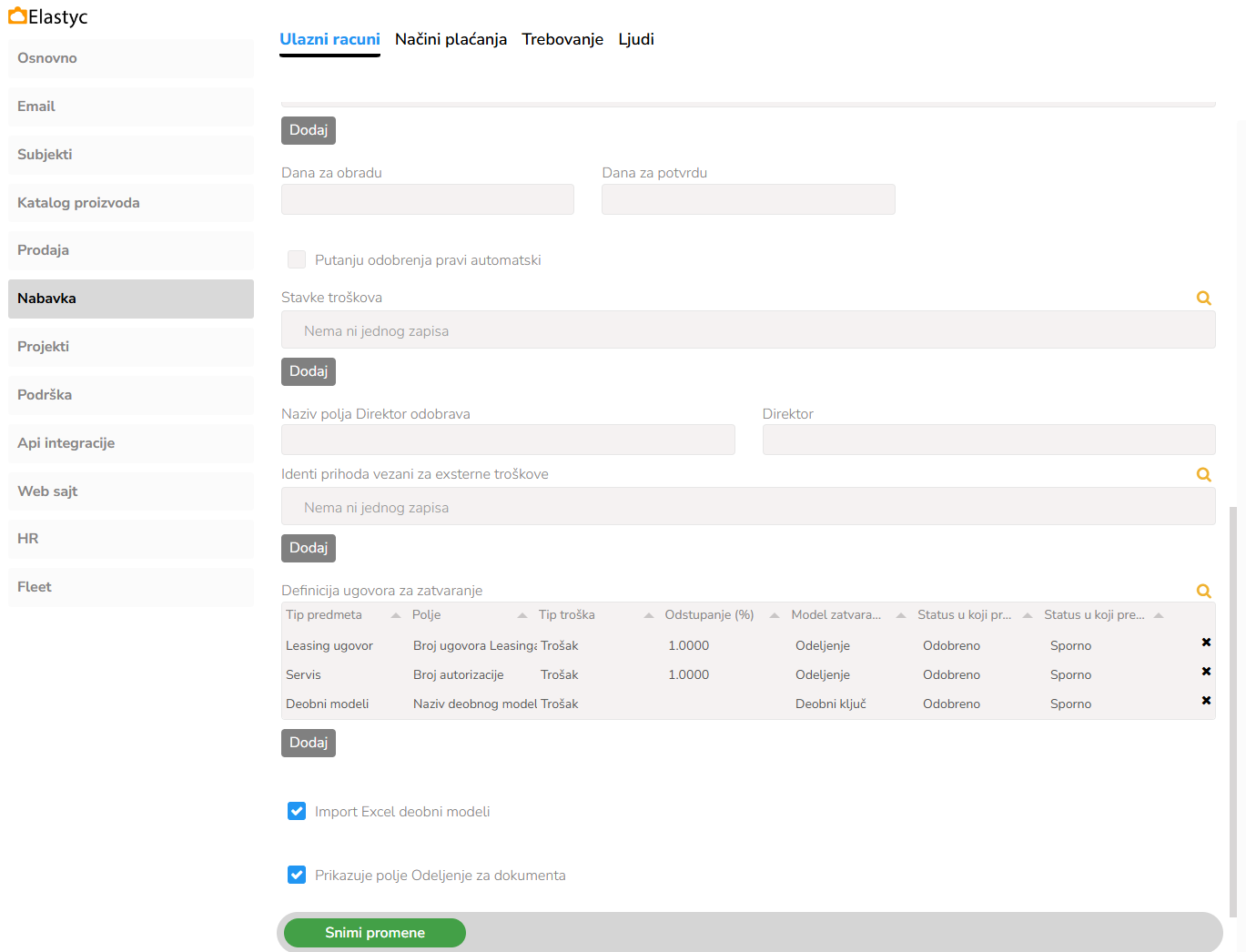Image resolution: width=1246 pixels, height=952 pixels.
Task: Focus the Dana za obradu field
Action: [x=428, y=199]
